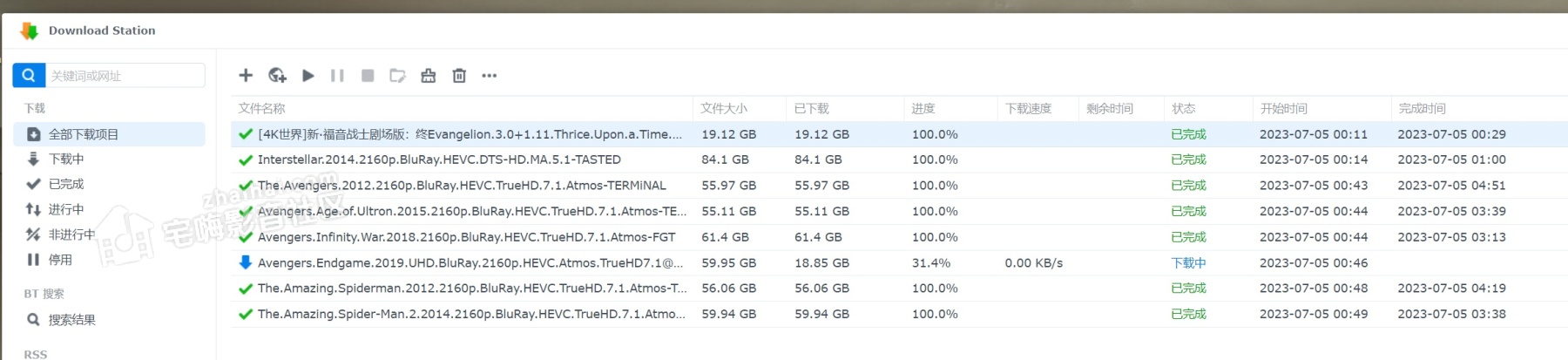Click the magnifier icon beside 搜索结果
This screenshot has width=1568, height=360.
point(33,320)
